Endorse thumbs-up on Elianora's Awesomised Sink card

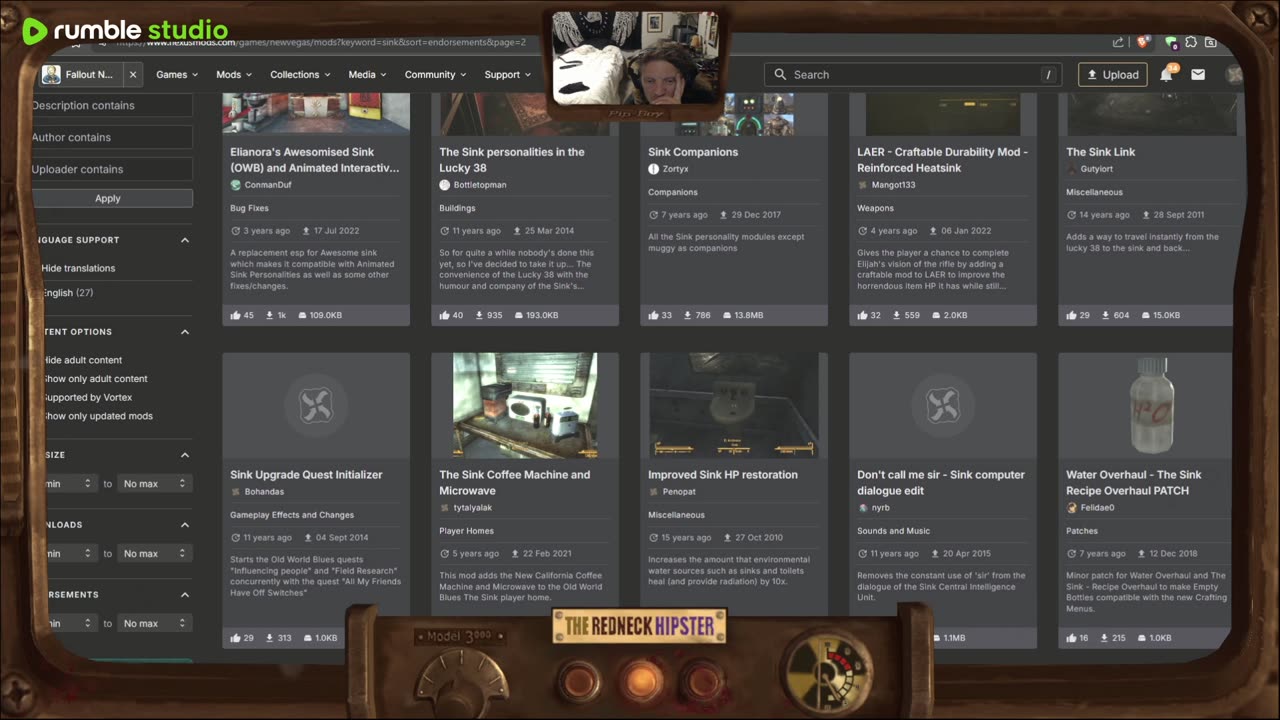pyautogui.click(x=236, y=315)
